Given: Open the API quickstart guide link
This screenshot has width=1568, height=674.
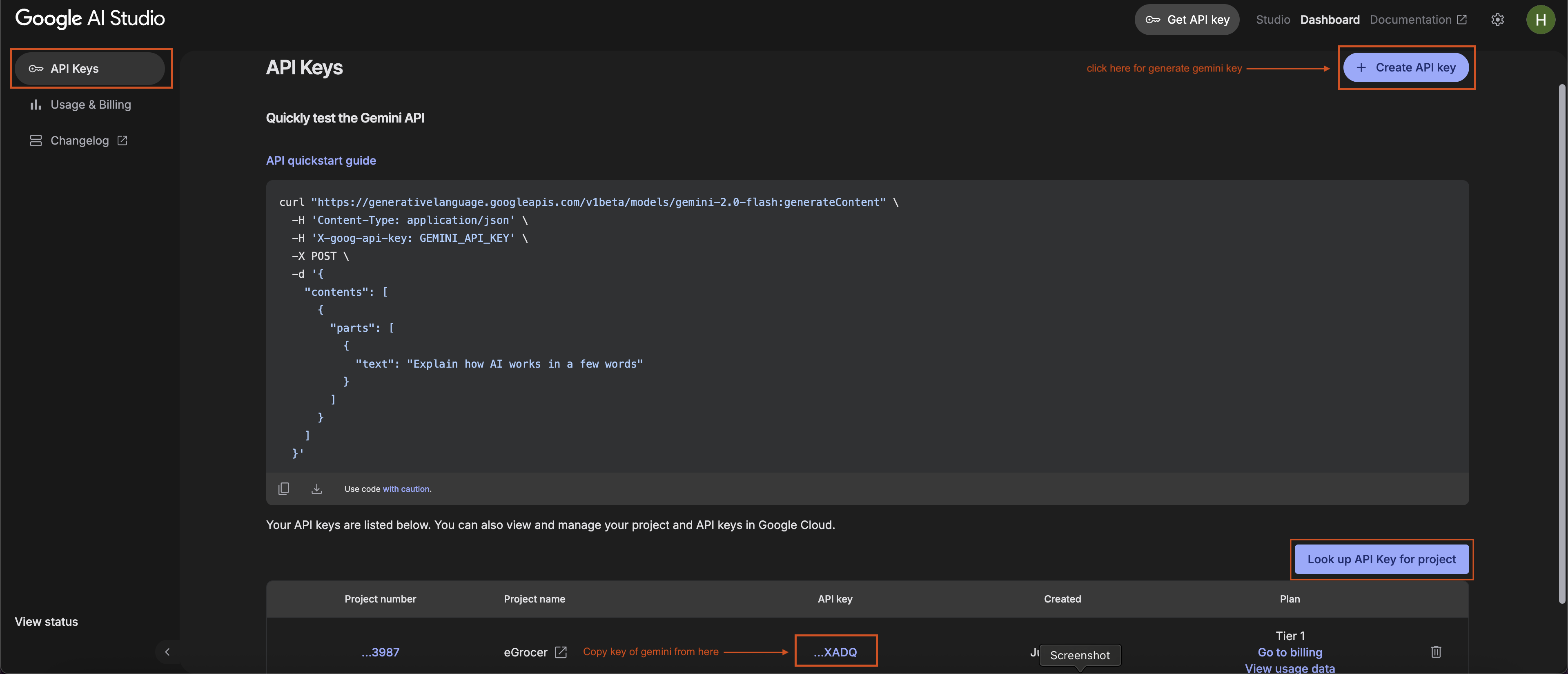Looking at the screenshot, I should (321, 161).
